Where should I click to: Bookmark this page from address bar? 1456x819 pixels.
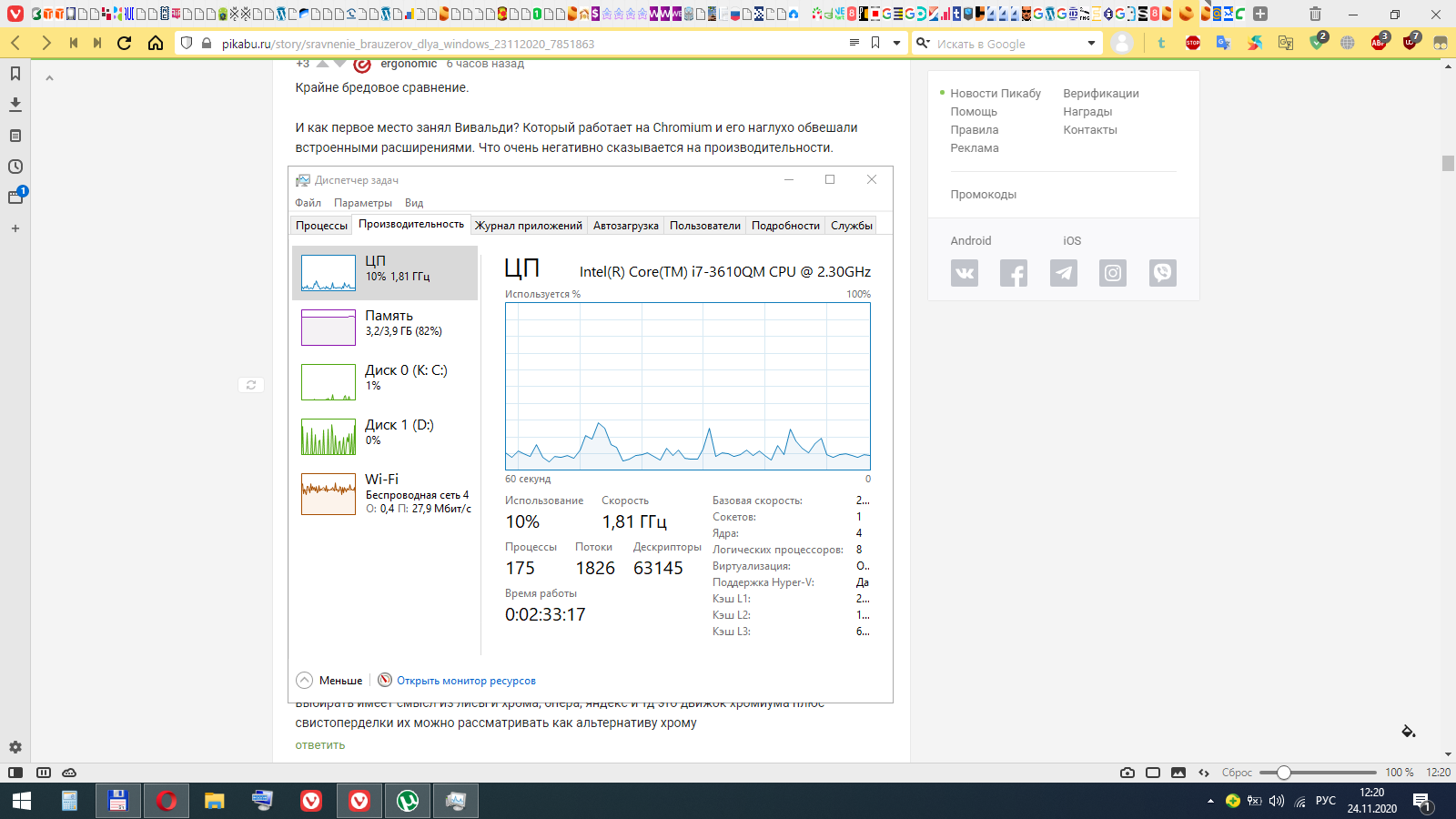pos(875,43)
